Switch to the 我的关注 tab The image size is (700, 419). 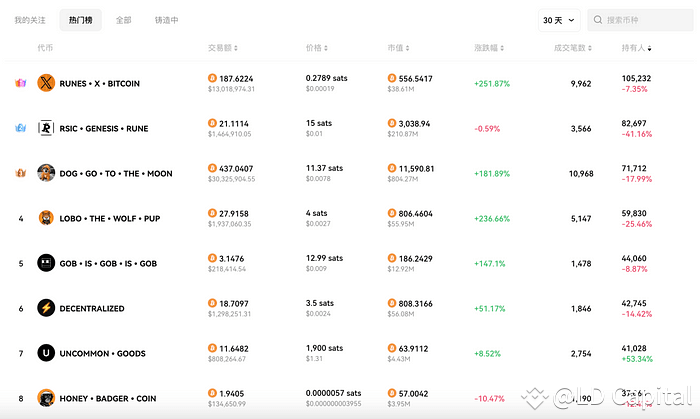[x=28, y=20]
